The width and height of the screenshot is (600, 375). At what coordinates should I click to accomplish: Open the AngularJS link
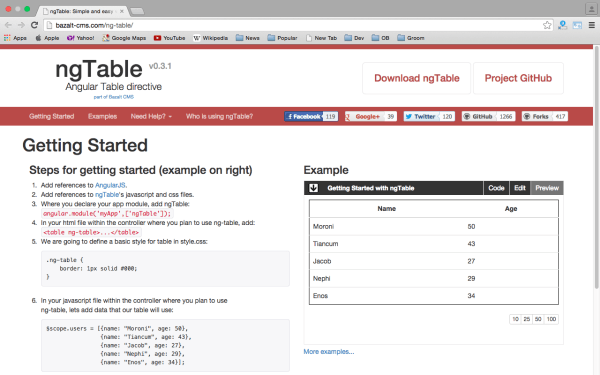(110, 185)
